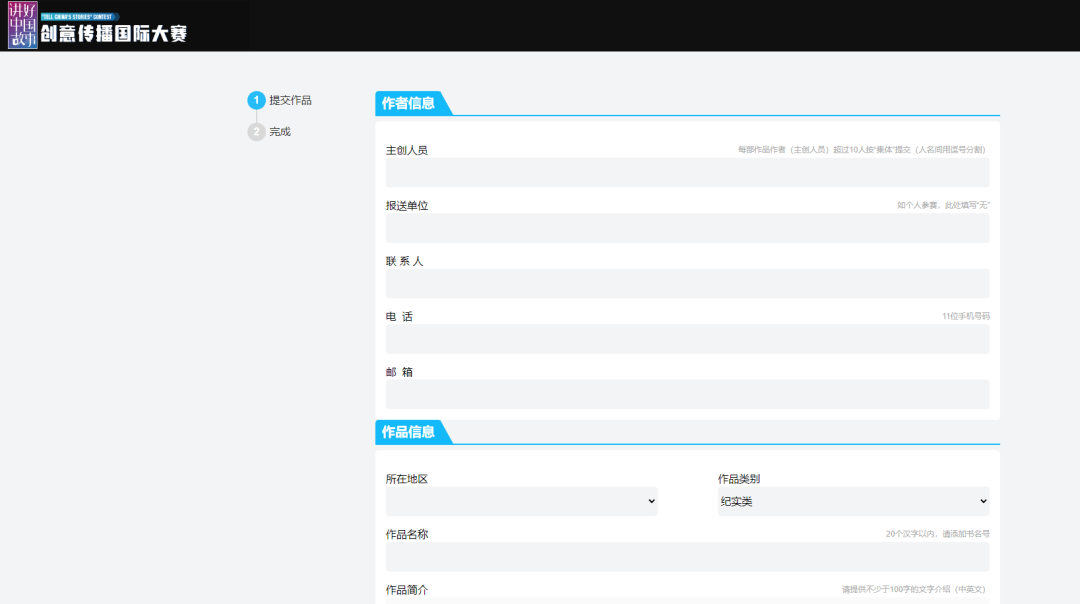This screenshot has width=1080, height=604.
Task: Click the 作品类别 field label
Action: tap(739, 479)
